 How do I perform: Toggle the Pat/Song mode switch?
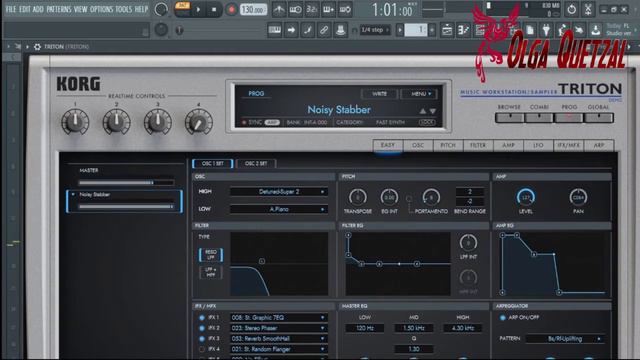pos(182,9)
